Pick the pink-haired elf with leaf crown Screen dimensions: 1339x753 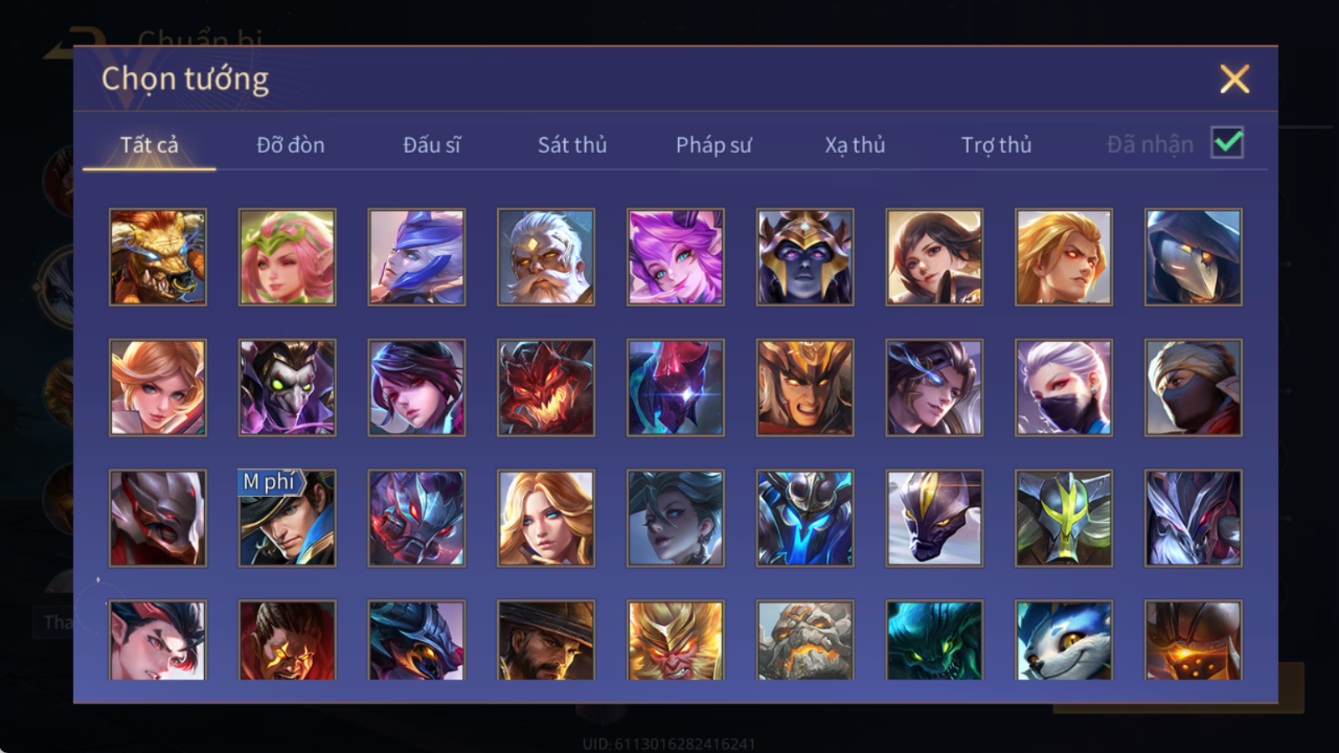click(287, 257)
